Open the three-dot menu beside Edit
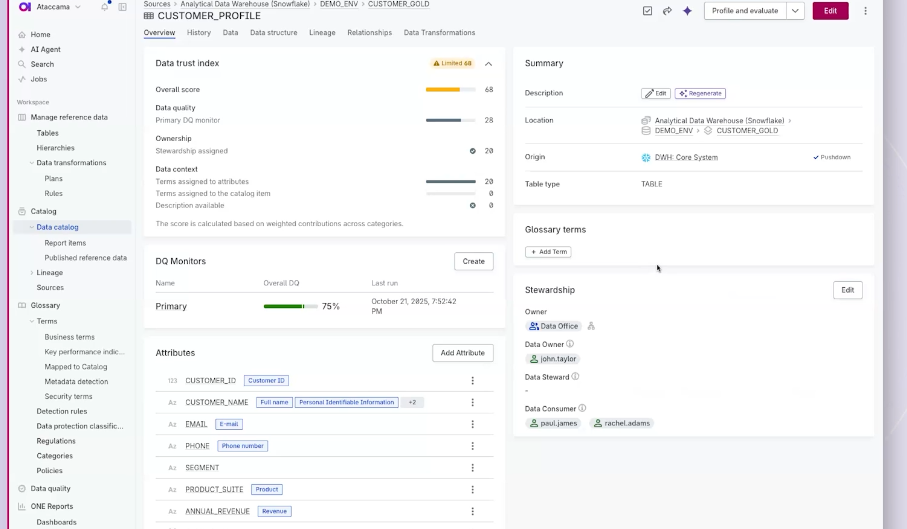The width and height of the screenshot is (907, 529). (x=865, y=11)
